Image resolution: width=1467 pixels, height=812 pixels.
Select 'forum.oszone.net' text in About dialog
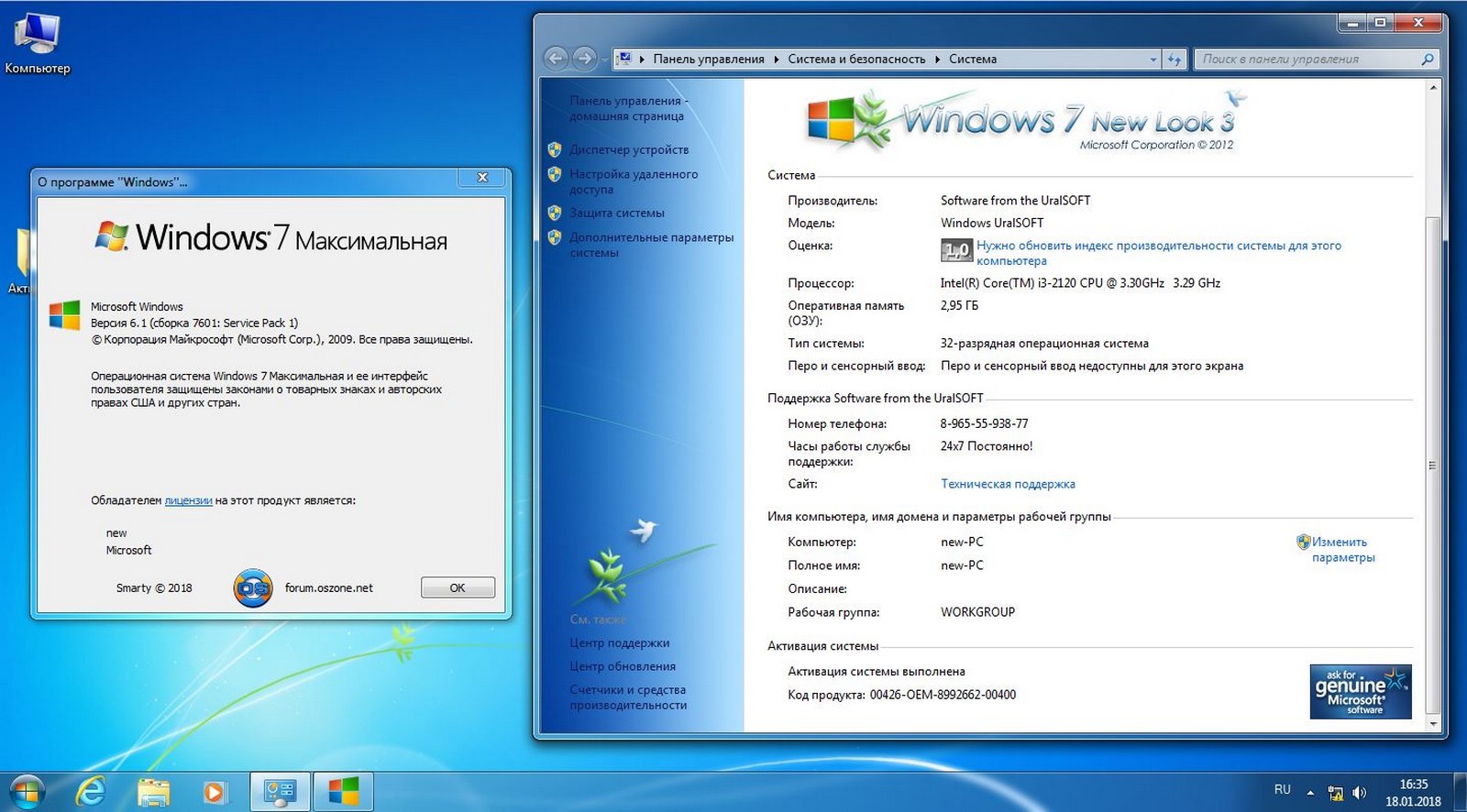(328, 588)
